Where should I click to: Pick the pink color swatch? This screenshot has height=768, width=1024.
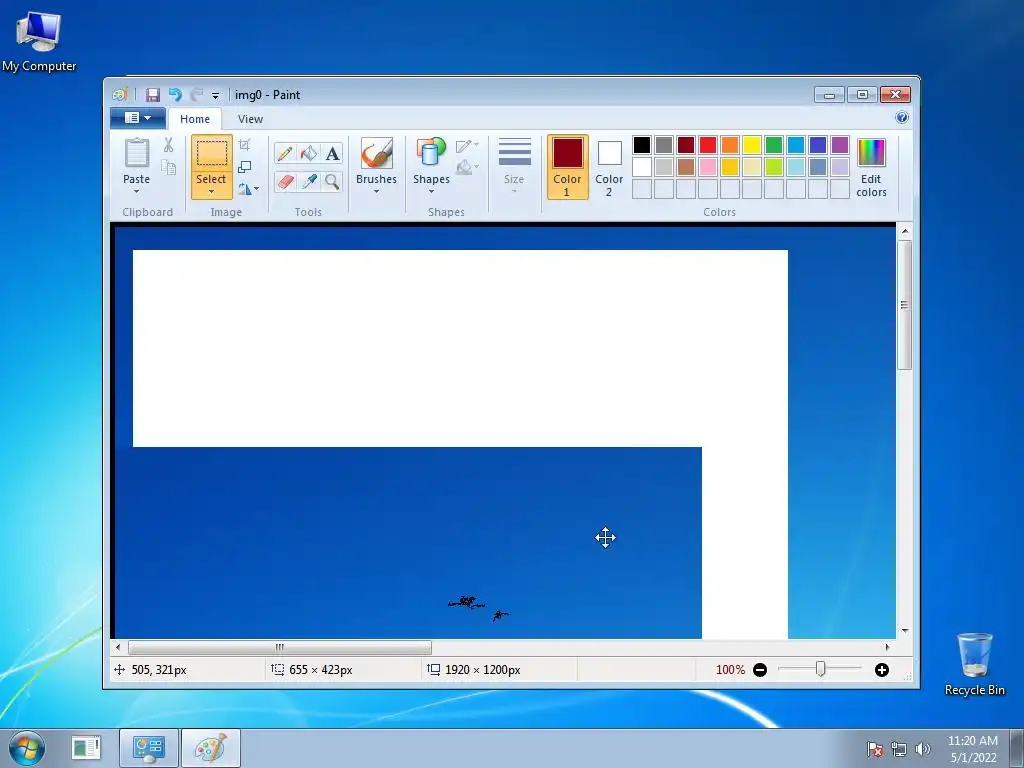click(x=708, y=167)
